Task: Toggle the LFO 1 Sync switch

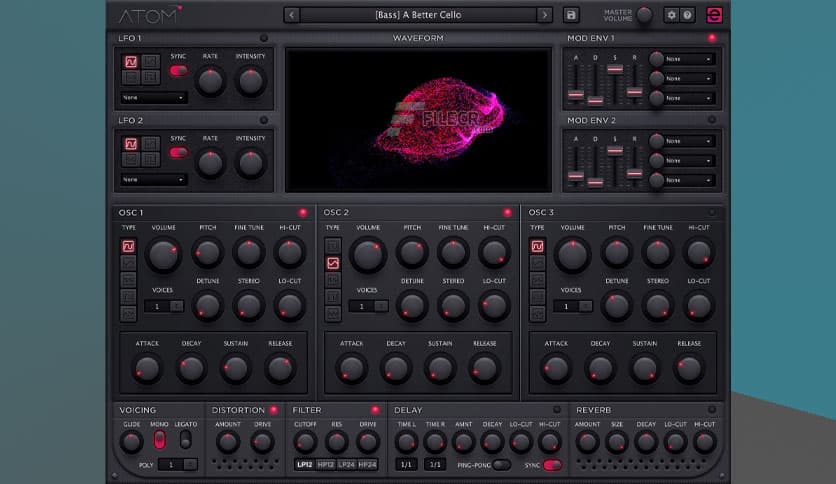Action: pyautogui.click(x=178, y=71)
